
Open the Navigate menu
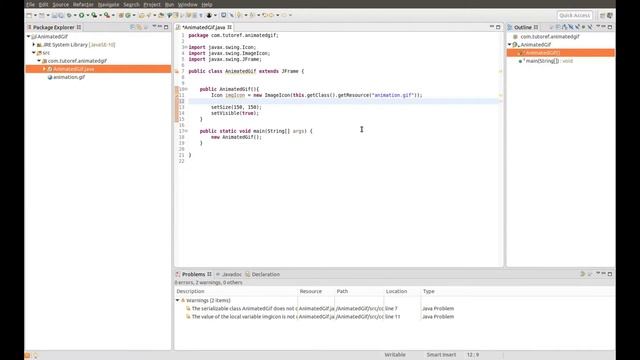click(108, 4)
